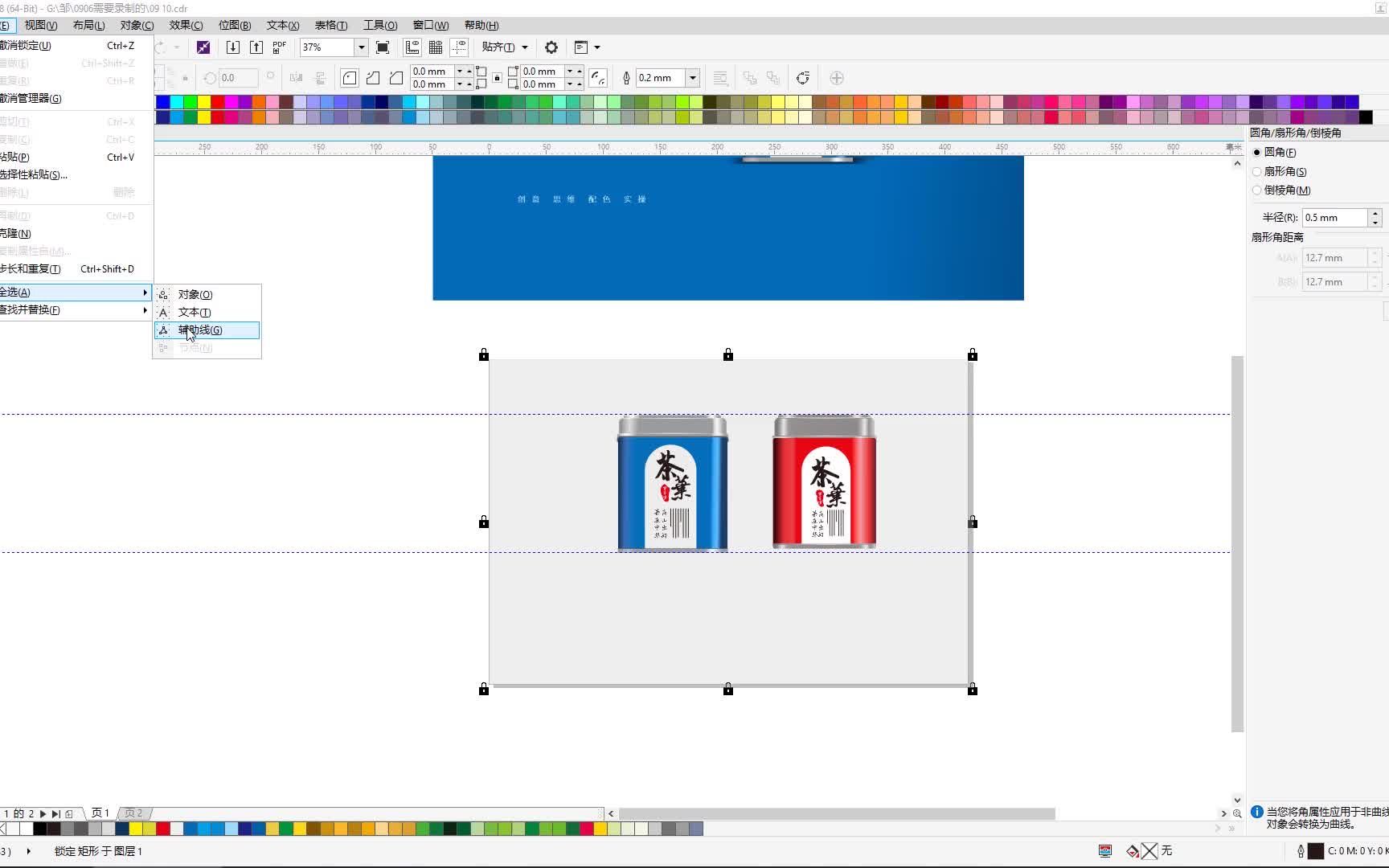Click the Import icon in toolbar
This screenshot has width=1389, height=868.
coord(233,47)
